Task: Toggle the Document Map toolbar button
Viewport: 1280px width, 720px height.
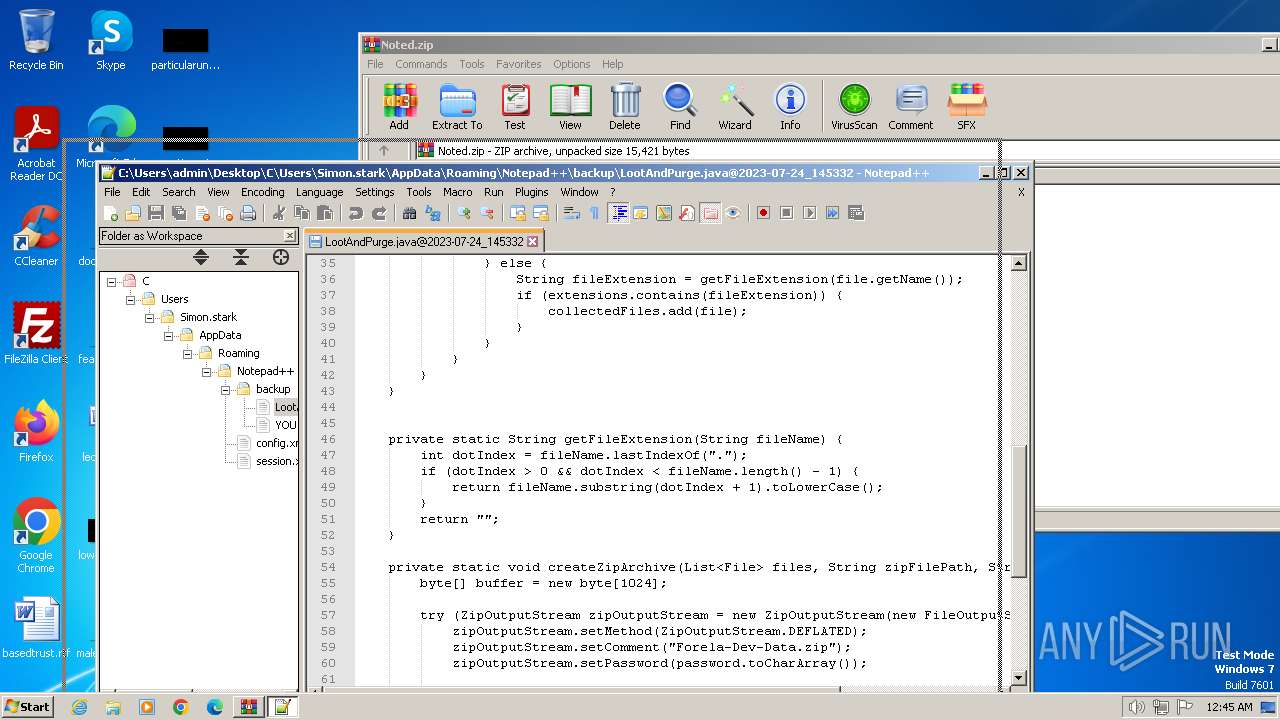Action: [x=664, y=213]
